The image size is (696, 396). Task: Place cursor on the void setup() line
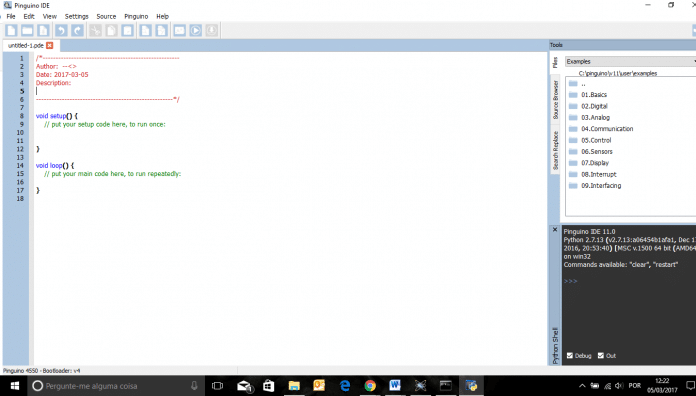57,116
